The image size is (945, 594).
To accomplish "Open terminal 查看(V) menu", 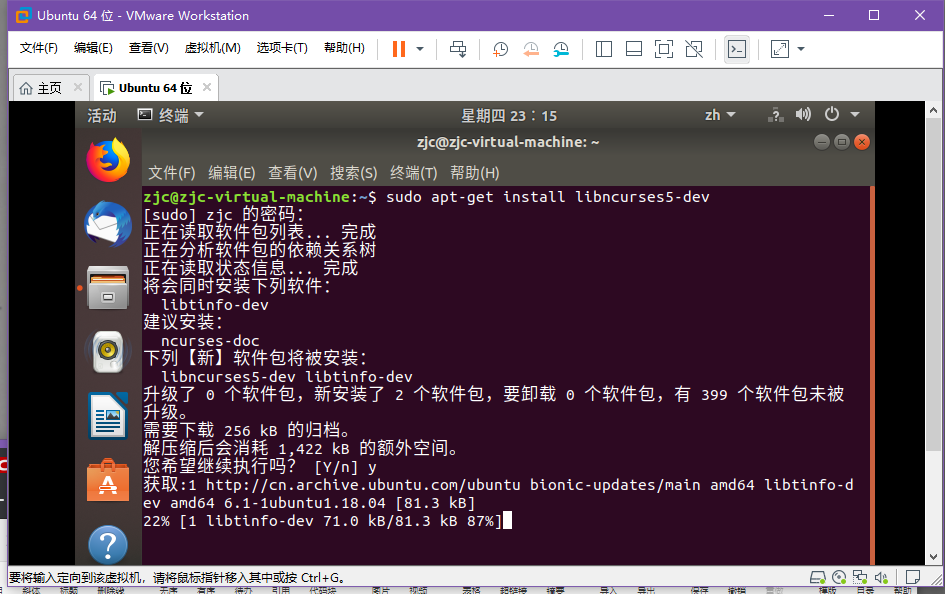I will click(293, 174).
